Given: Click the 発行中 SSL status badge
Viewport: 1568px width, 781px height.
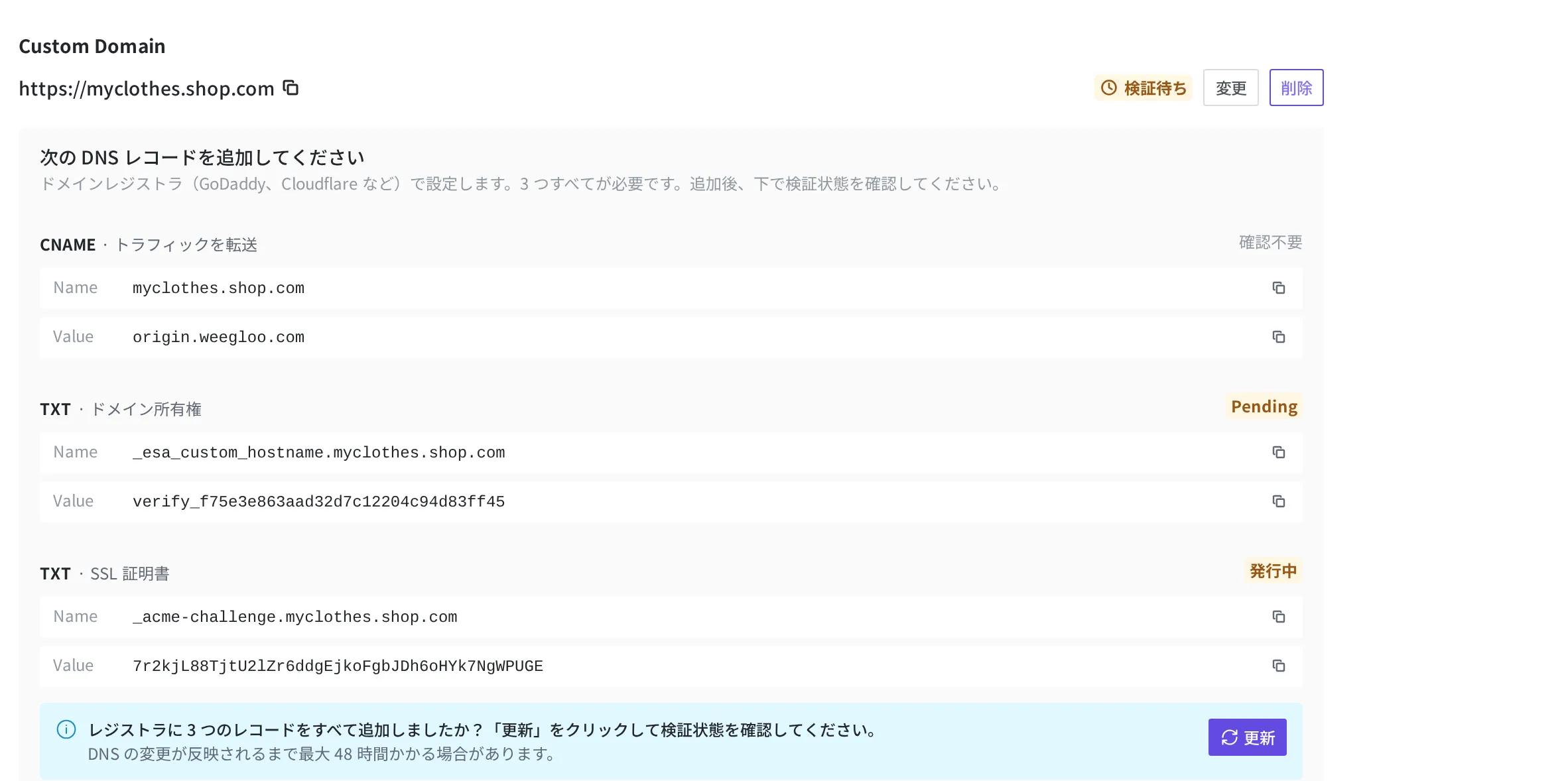Looking at the screenshot, I should [1273, 571].
